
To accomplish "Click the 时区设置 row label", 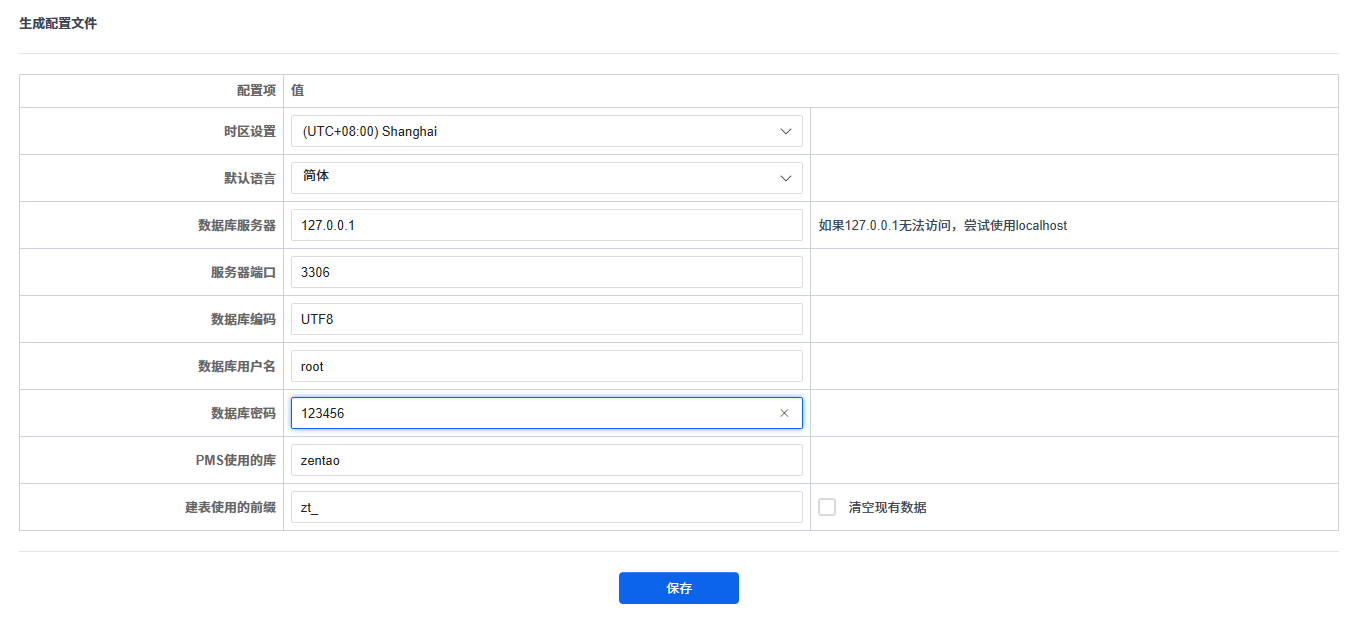I will click(x=249, y=131).
